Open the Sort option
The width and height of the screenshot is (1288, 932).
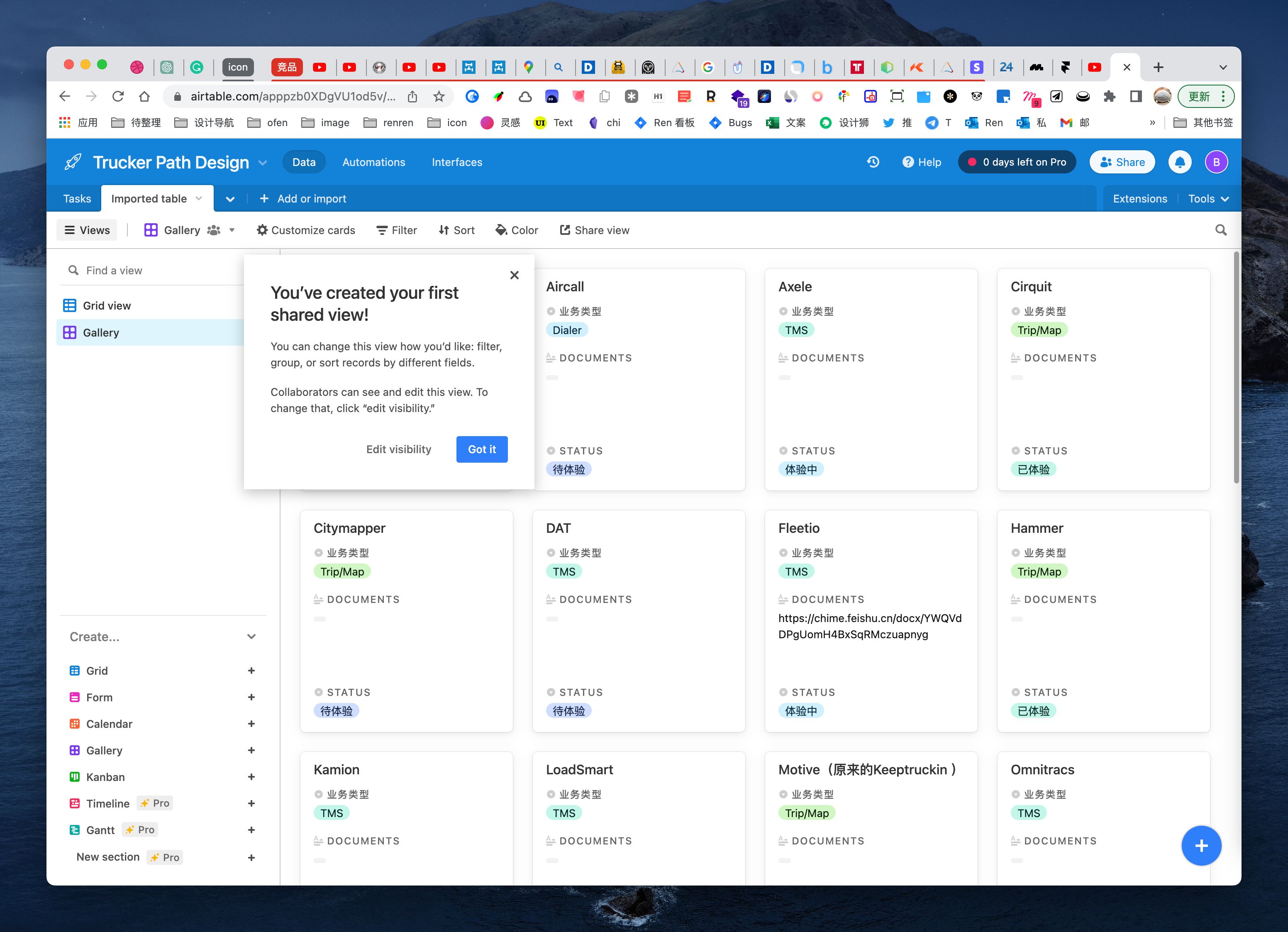(x=456, y=230)
